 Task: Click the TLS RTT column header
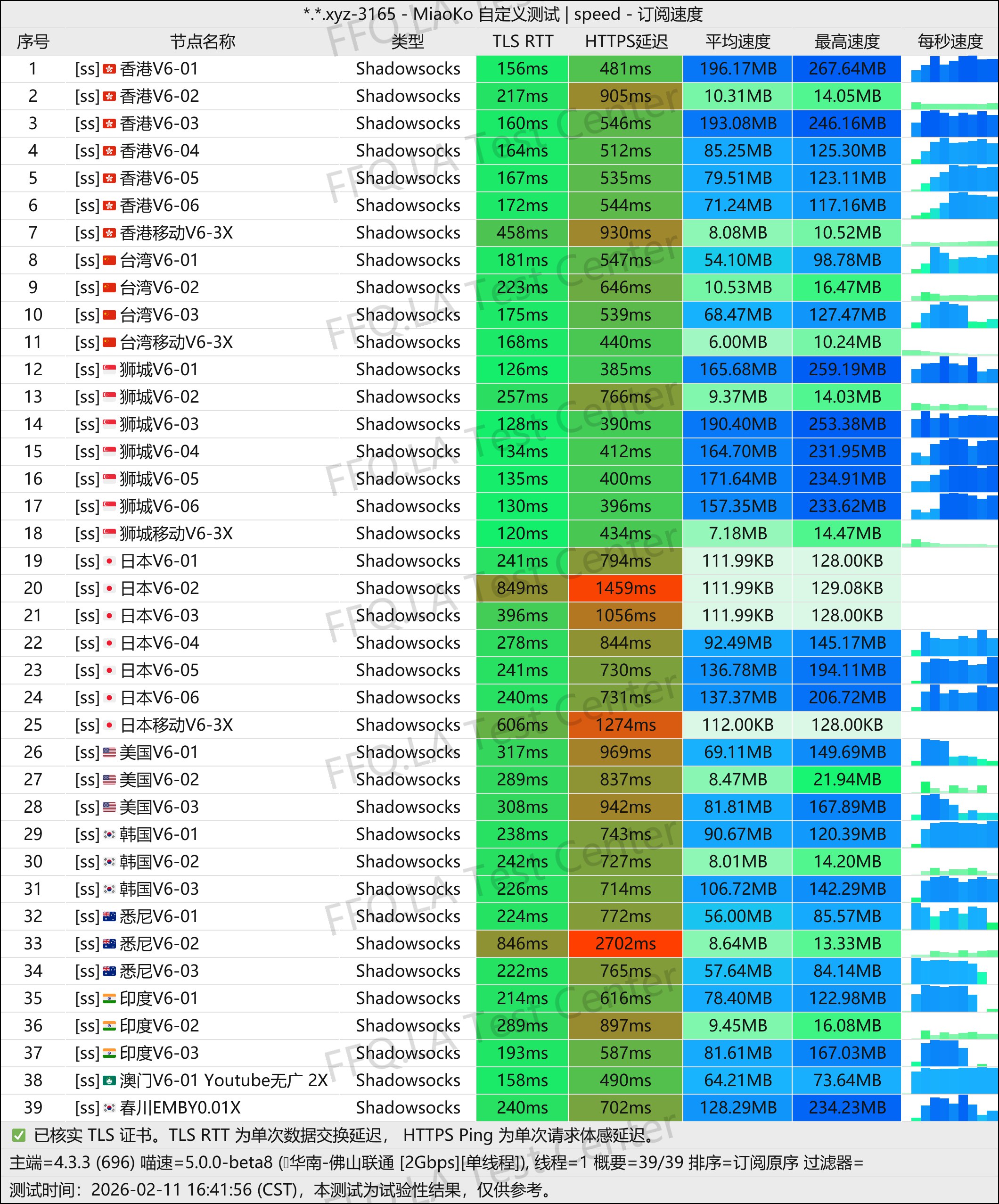[523, 41]
